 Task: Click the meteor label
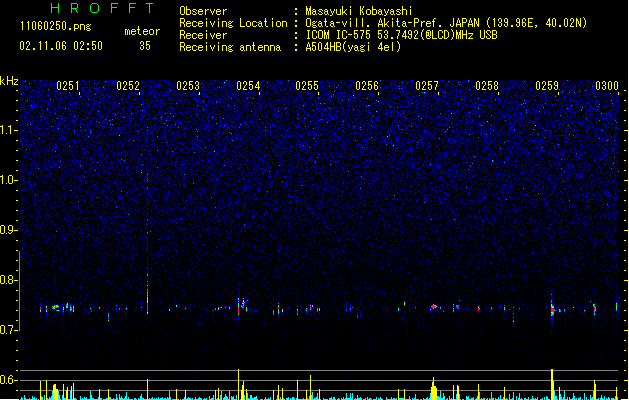[x=142, y=31]
